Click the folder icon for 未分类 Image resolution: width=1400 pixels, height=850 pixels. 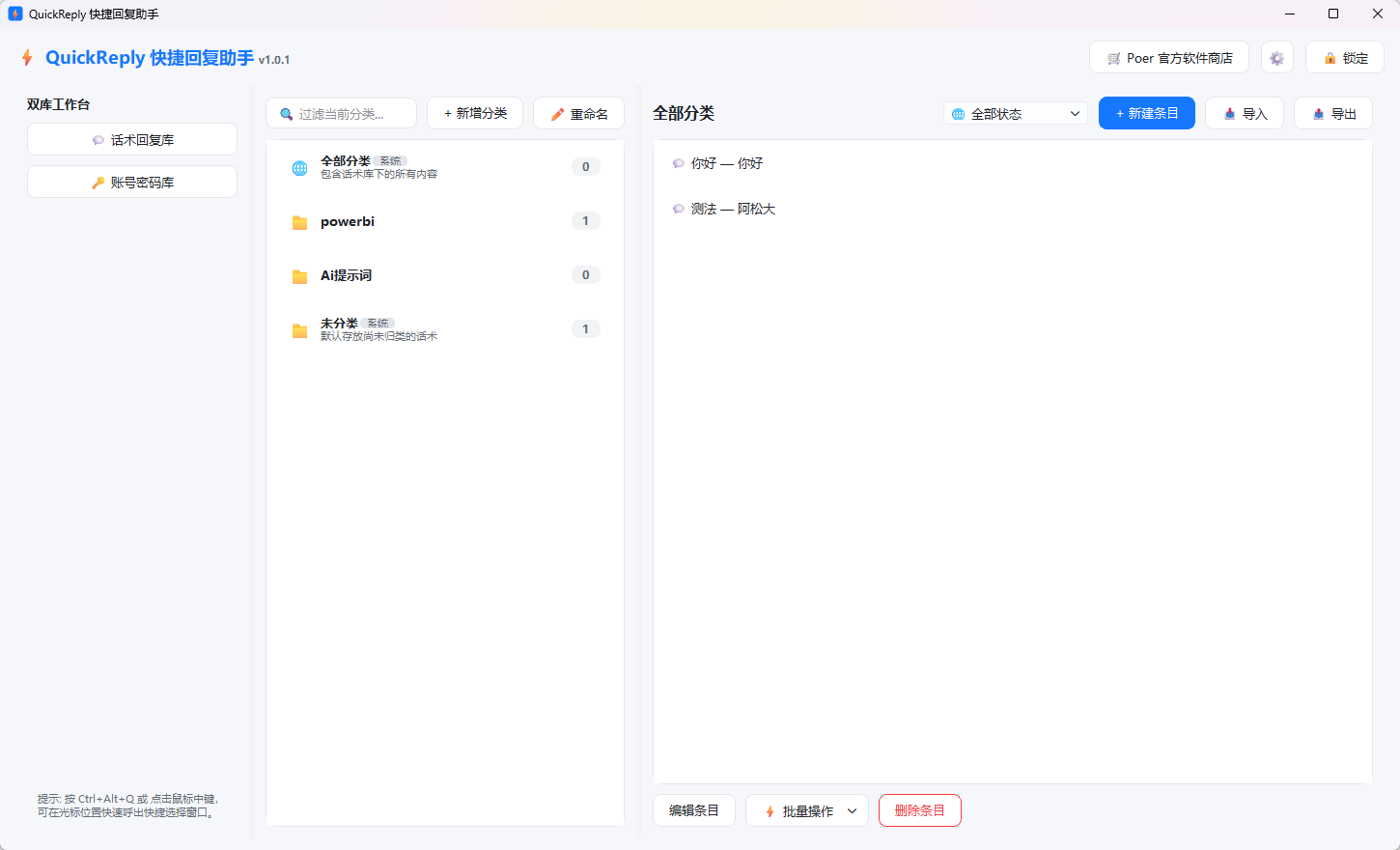click(299, 330)
